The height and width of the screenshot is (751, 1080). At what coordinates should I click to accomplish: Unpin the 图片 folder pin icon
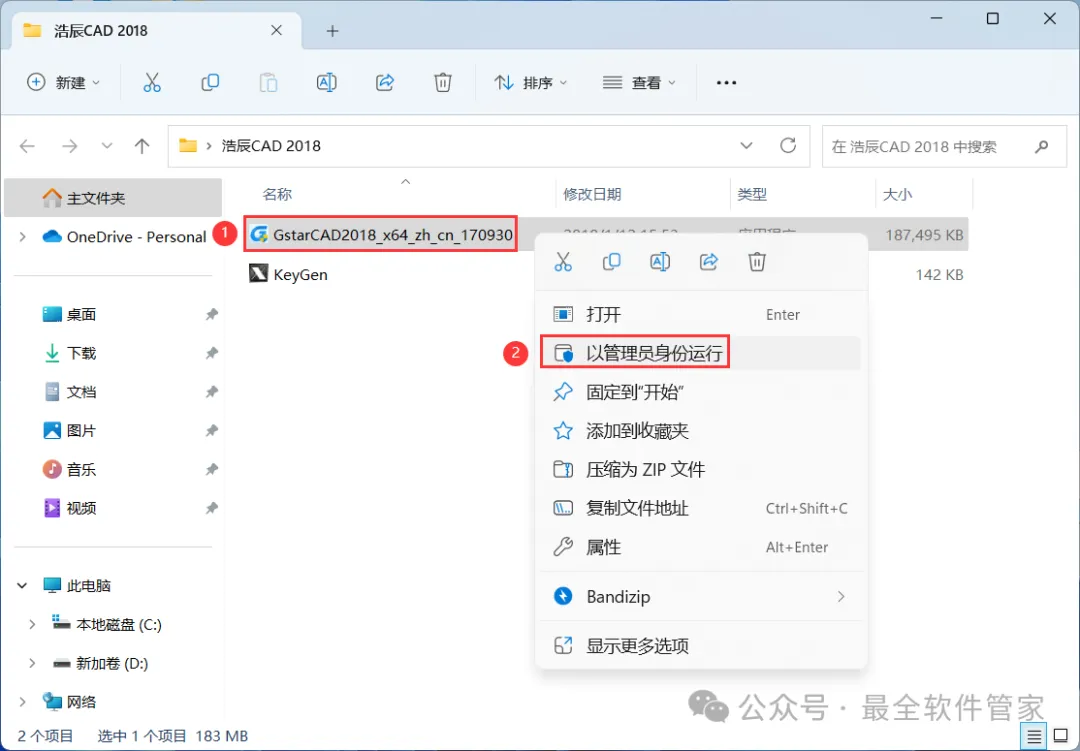(211, 431)
